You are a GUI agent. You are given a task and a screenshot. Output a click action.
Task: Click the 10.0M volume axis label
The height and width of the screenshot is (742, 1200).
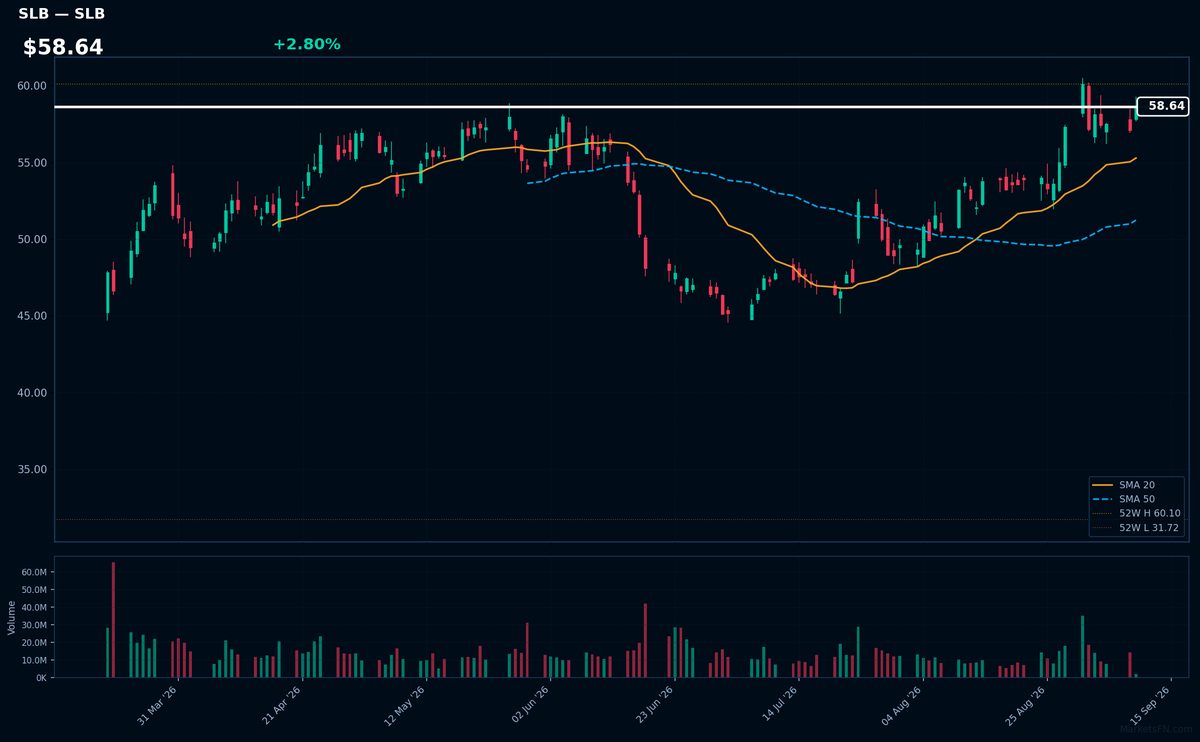35,660
